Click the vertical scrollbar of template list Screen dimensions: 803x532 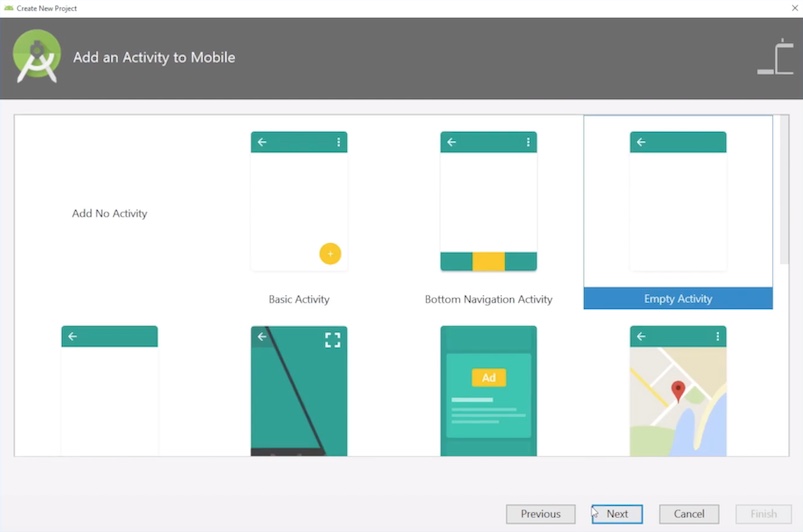pyautogui.click(x=784, y=189)
